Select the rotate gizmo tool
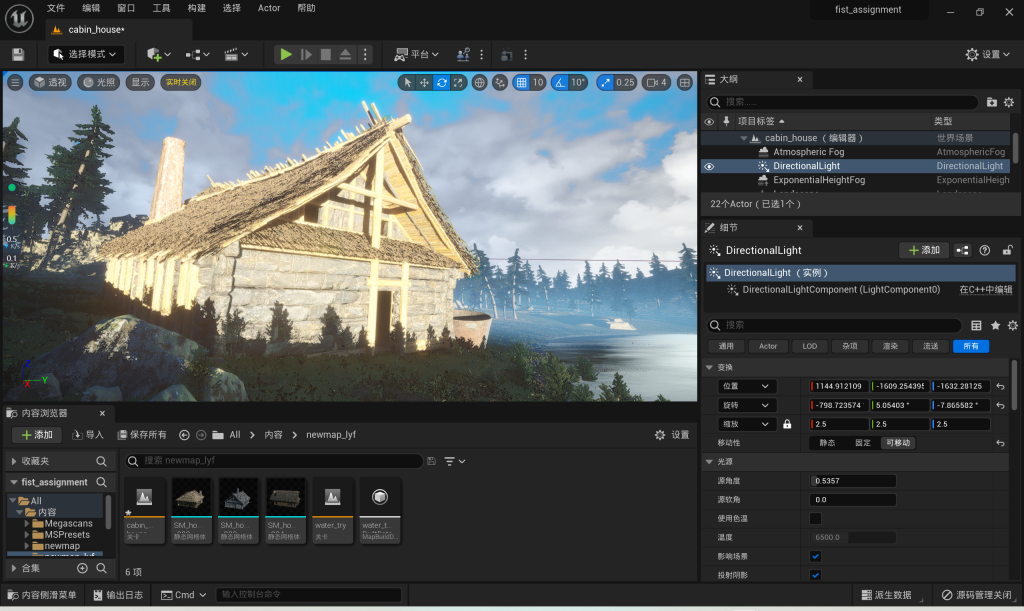The width and height of the screenshot is (1024, 611). point(441,82)
